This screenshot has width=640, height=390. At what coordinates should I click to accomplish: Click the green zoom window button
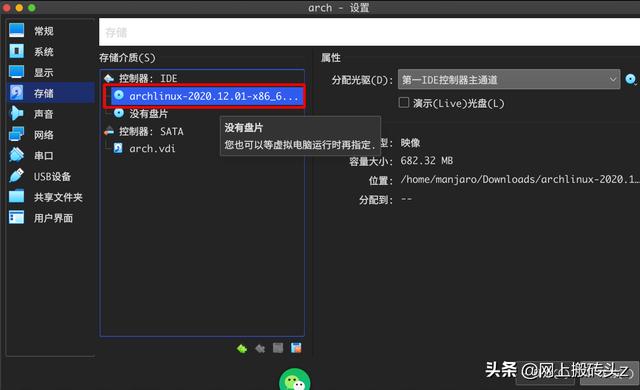pyautogui.click(x=32, y=8)
